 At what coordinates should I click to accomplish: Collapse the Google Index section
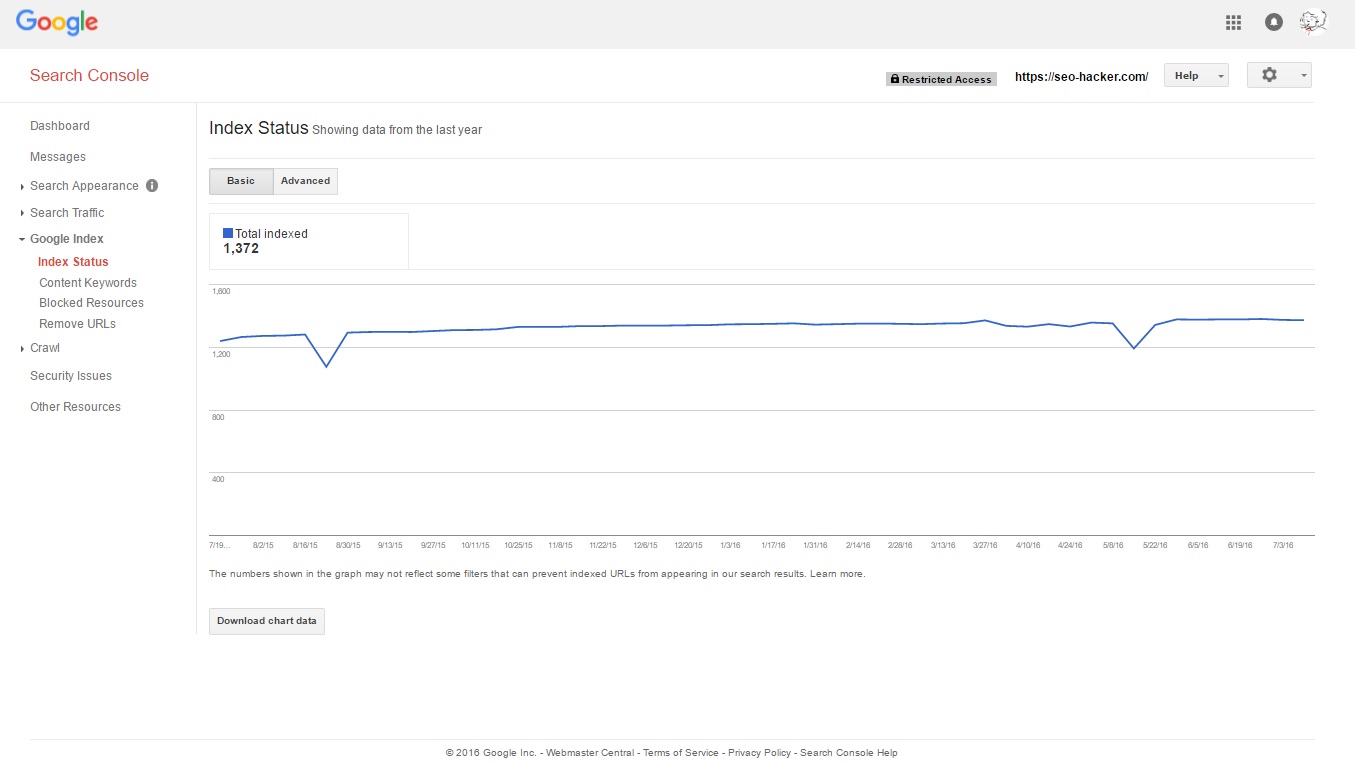66,239
